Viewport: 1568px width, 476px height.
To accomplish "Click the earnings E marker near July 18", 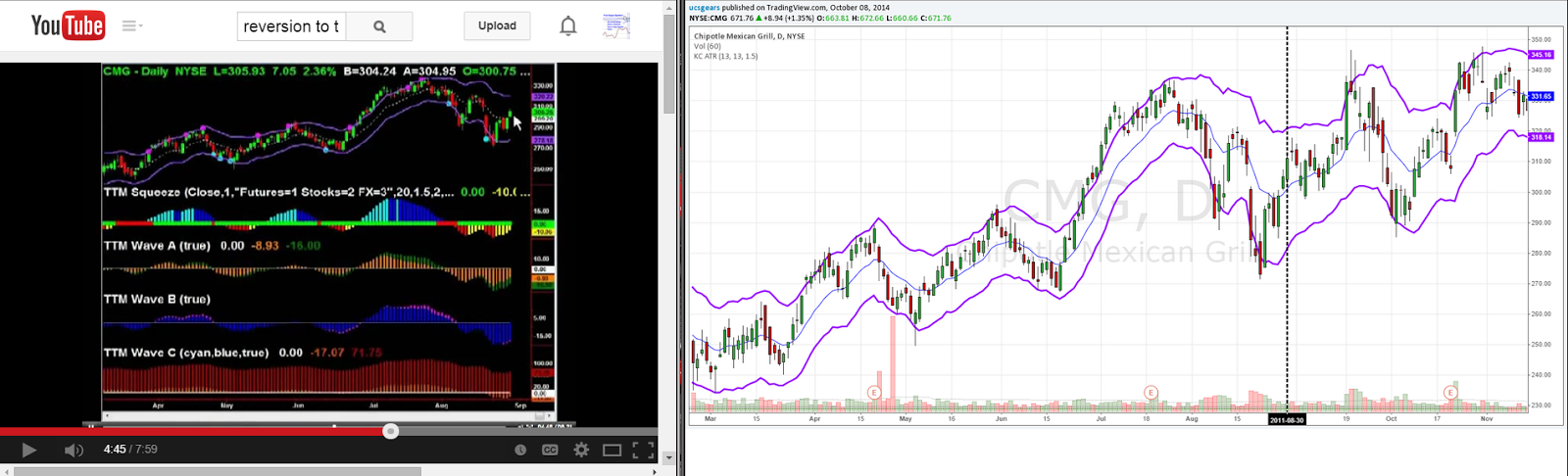I will [1151, 393].
